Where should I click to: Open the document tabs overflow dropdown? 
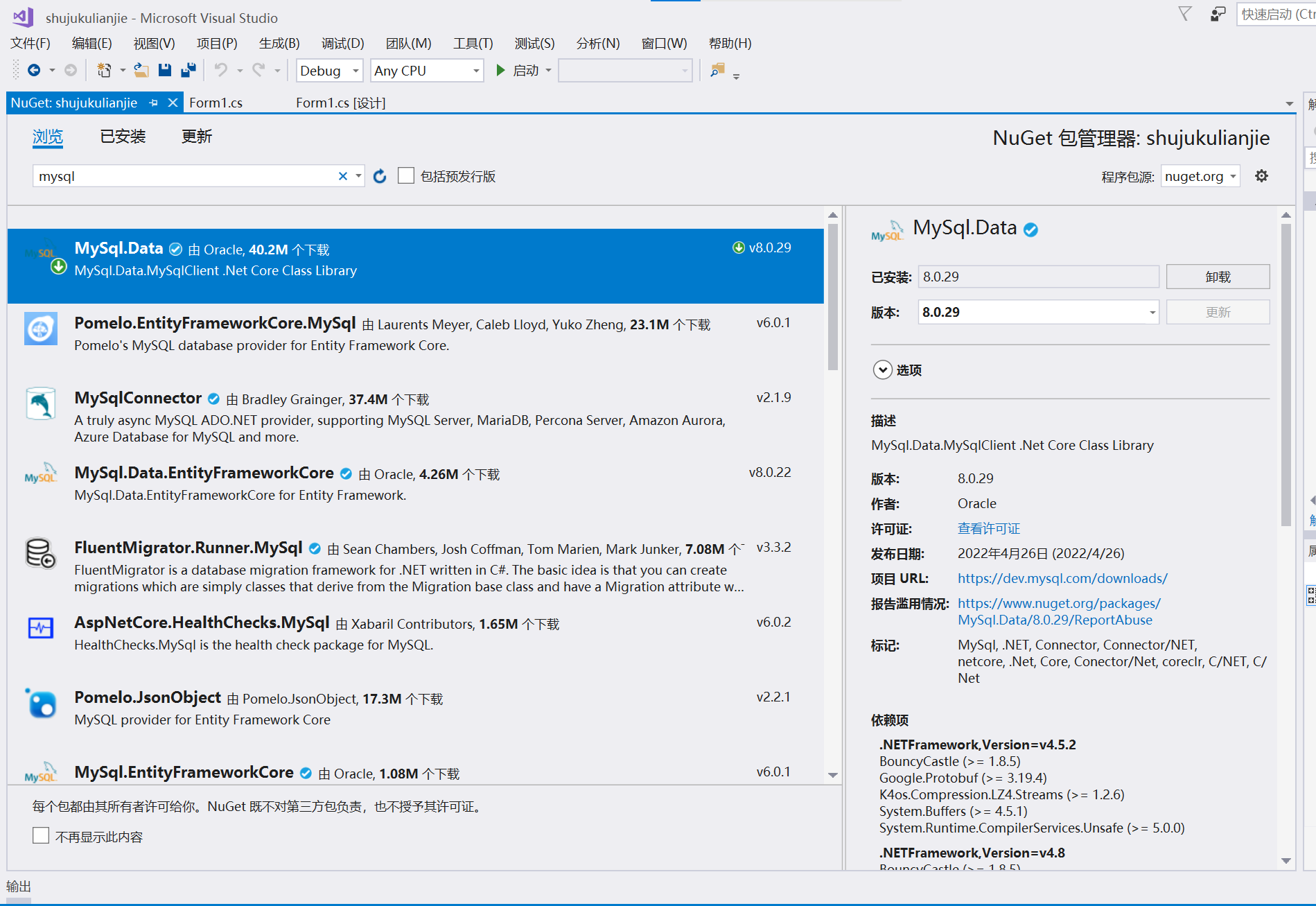coord(1289,104)
